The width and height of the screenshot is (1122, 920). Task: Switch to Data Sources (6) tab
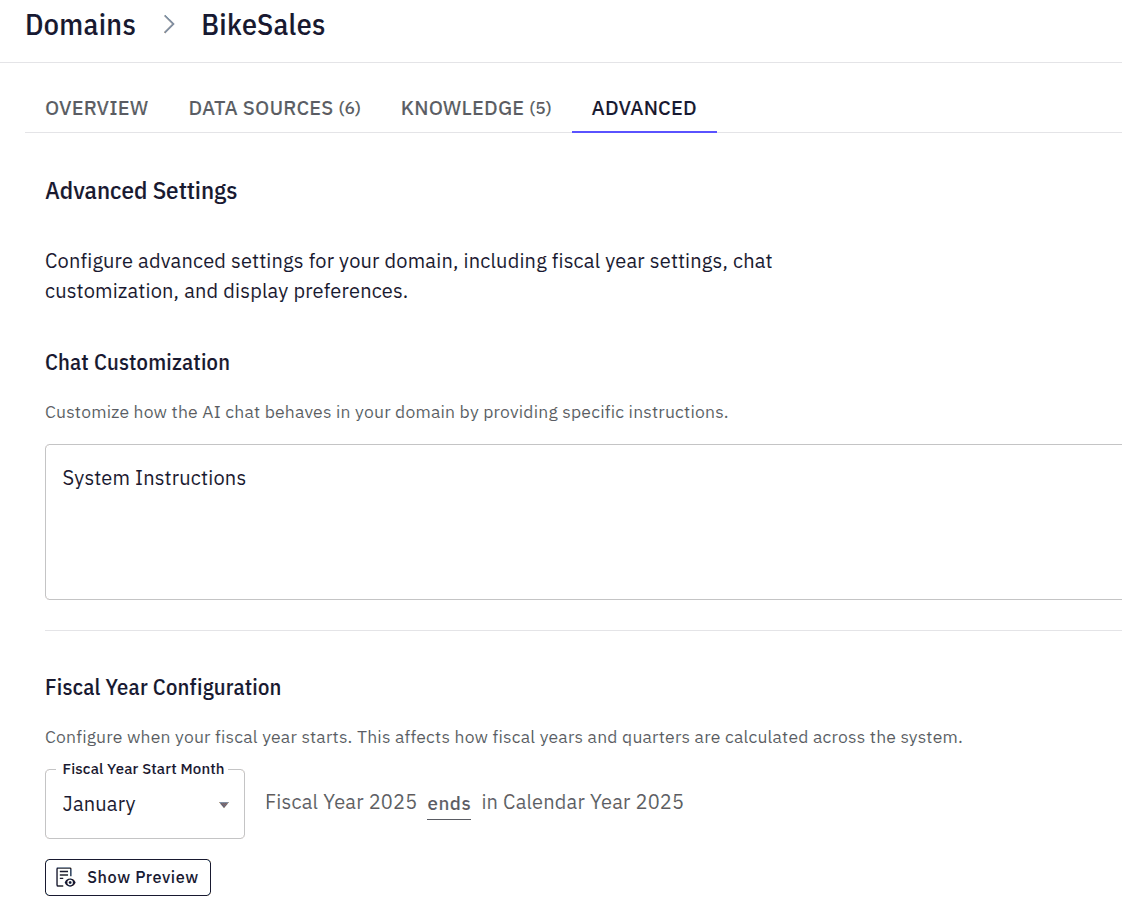point(275,108)
